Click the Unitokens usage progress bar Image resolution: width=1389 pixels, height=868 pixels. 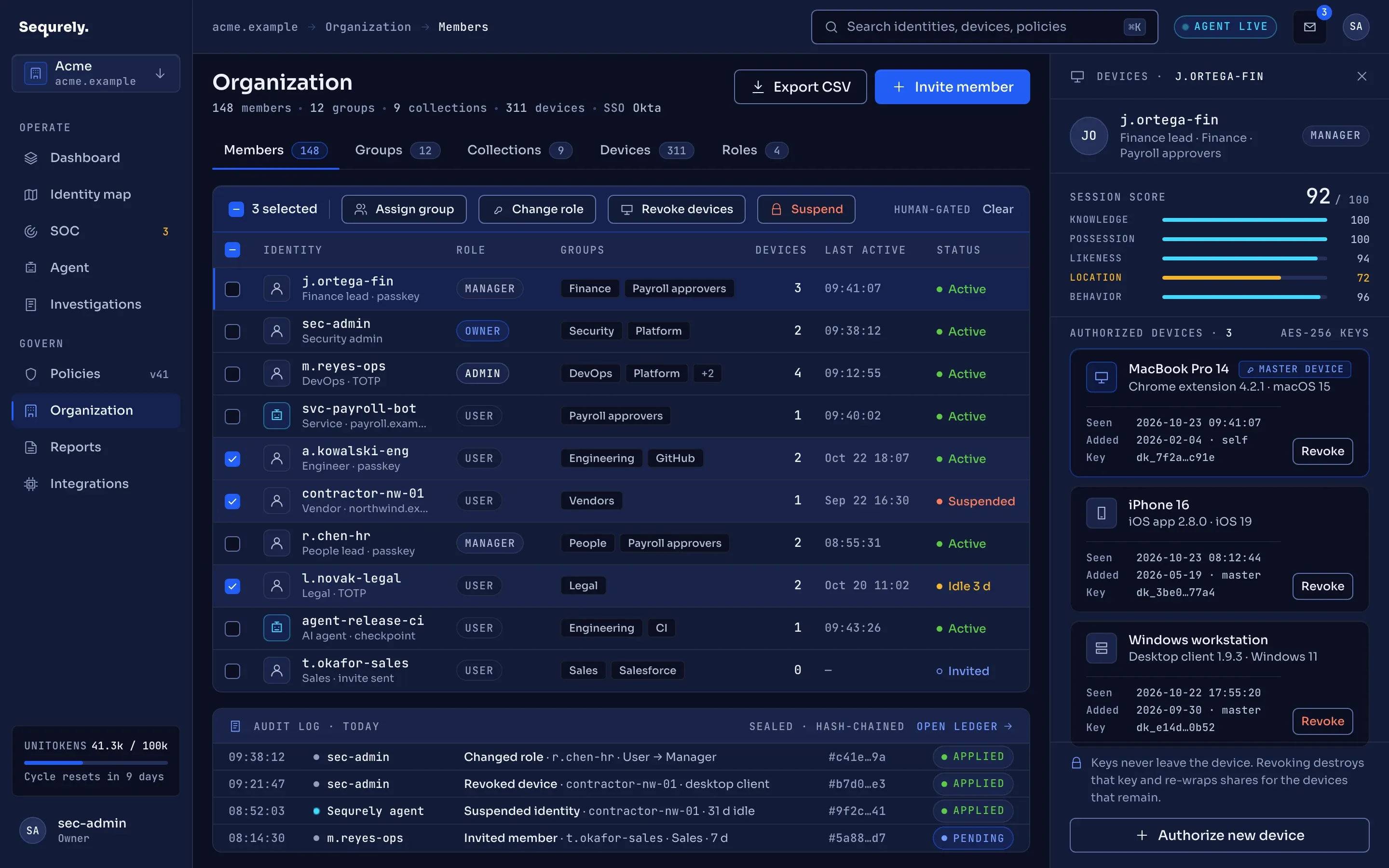(96, 763)
